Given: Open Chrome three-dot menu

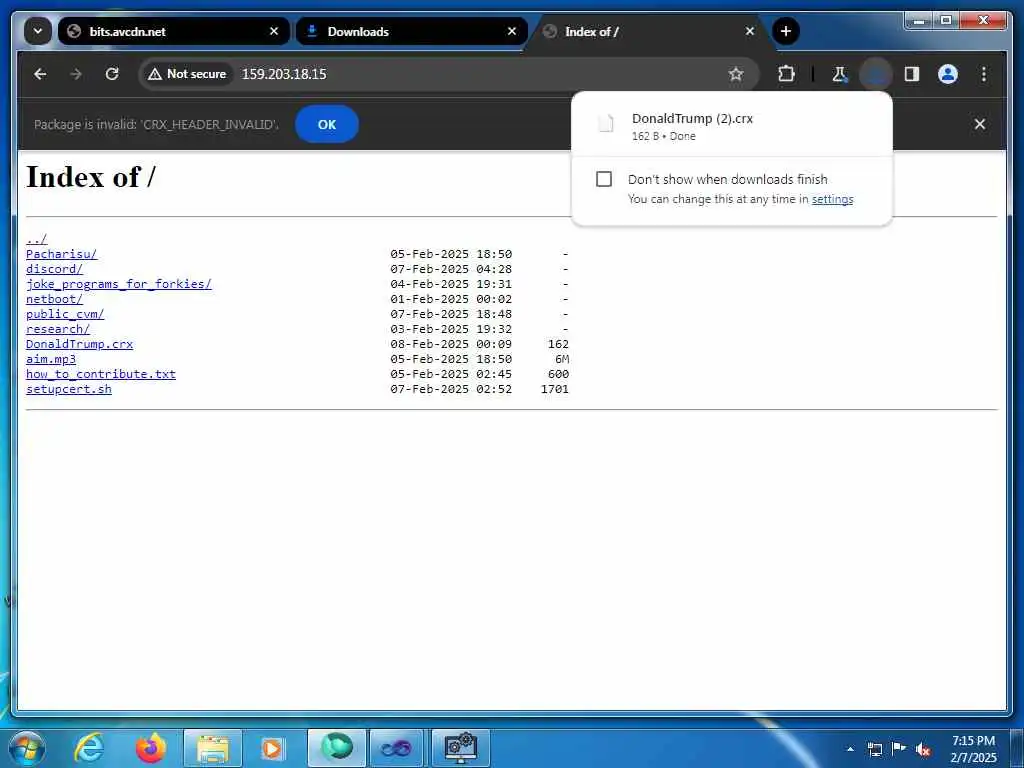Looking at the screenshot, I should 984,74.
